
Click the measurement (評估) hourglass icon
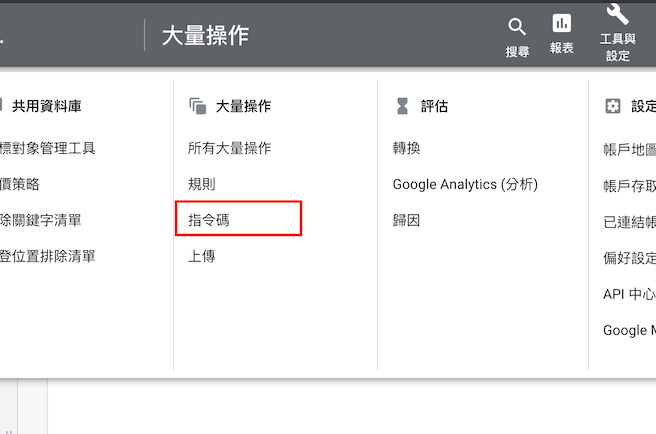click(402, 106)
